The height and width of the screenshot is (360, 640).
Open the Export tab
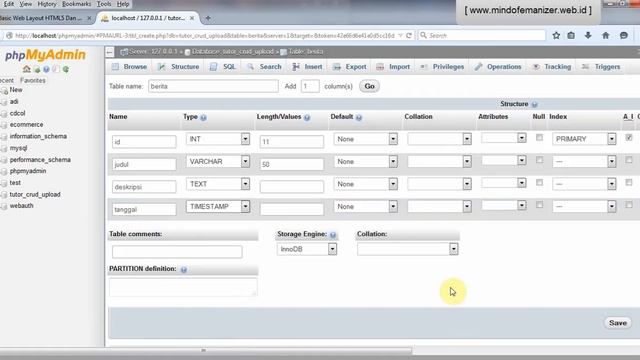tap(349, 67)
